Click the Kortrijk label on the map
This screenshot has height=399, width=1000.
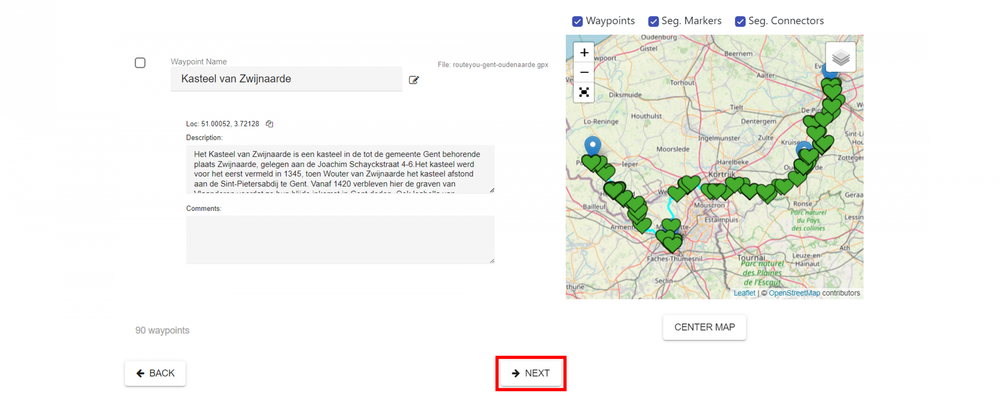[x=723, y=174]
